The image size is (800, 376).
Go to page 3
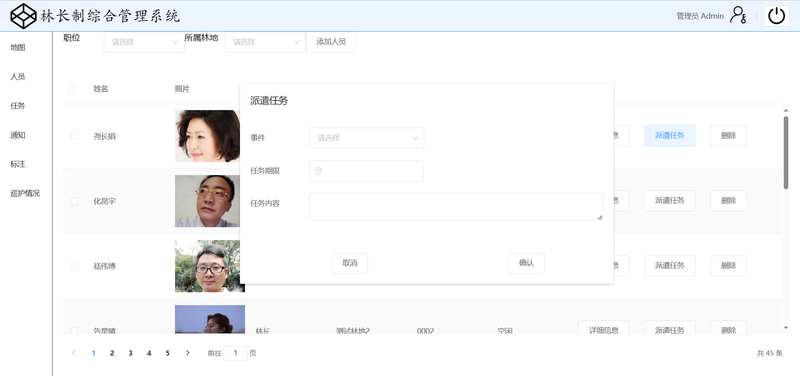point(130,353)
